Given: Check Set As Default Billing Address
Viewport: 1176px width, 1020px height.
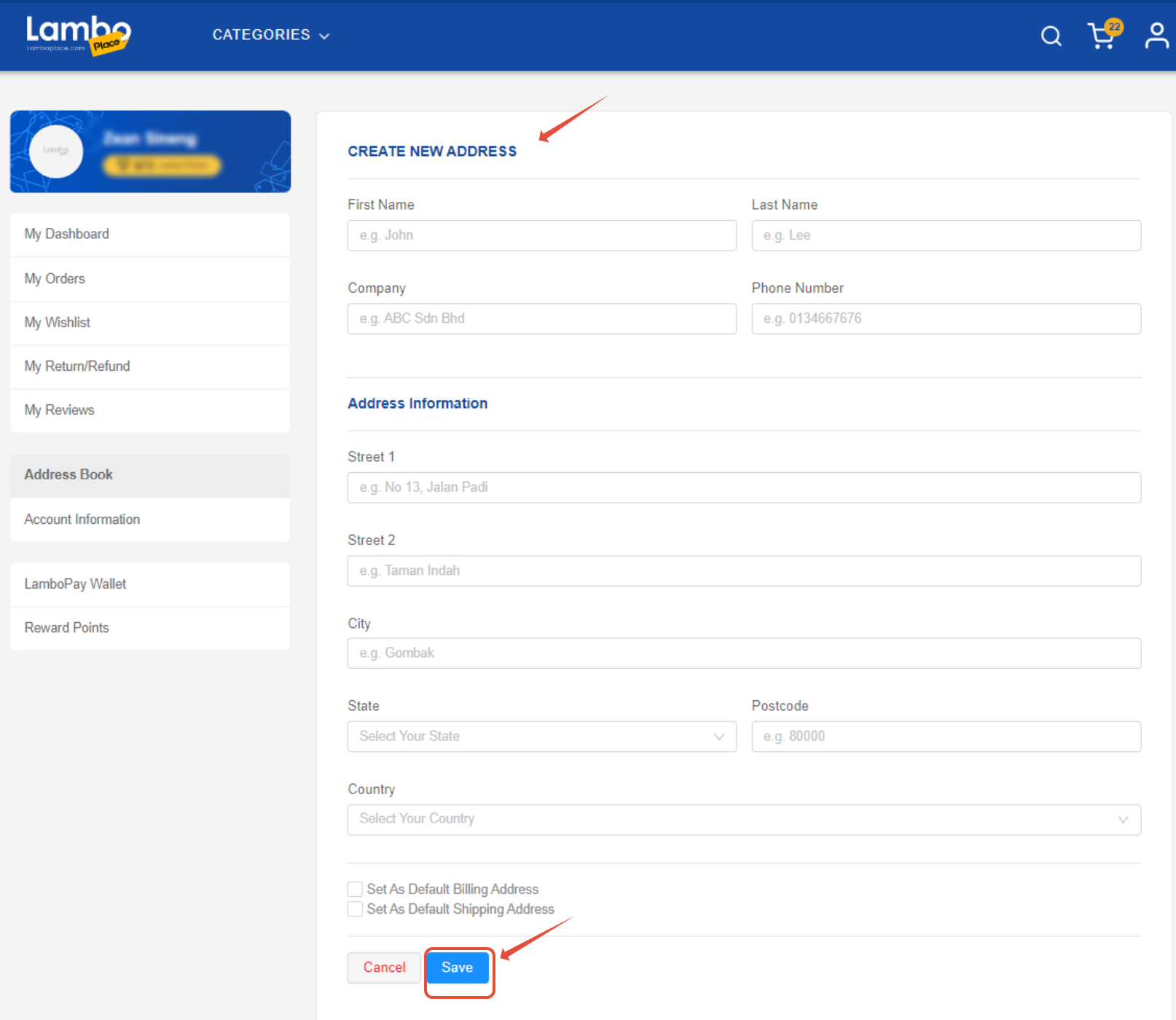Looking at the screenshot, I should click(355, 889).
